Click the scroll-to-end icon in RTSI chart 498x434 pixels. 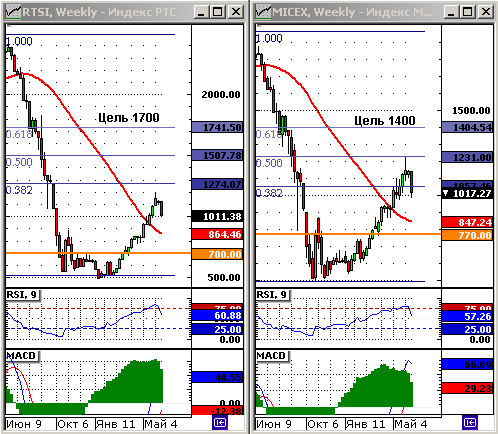[x=220, y=423]
